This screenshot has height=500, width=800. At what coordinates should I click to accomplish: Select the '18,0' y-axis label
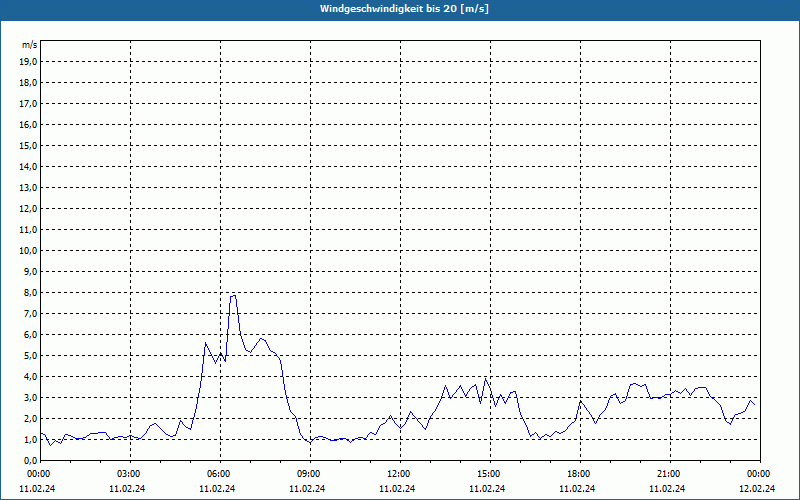[x=28, y=83]
